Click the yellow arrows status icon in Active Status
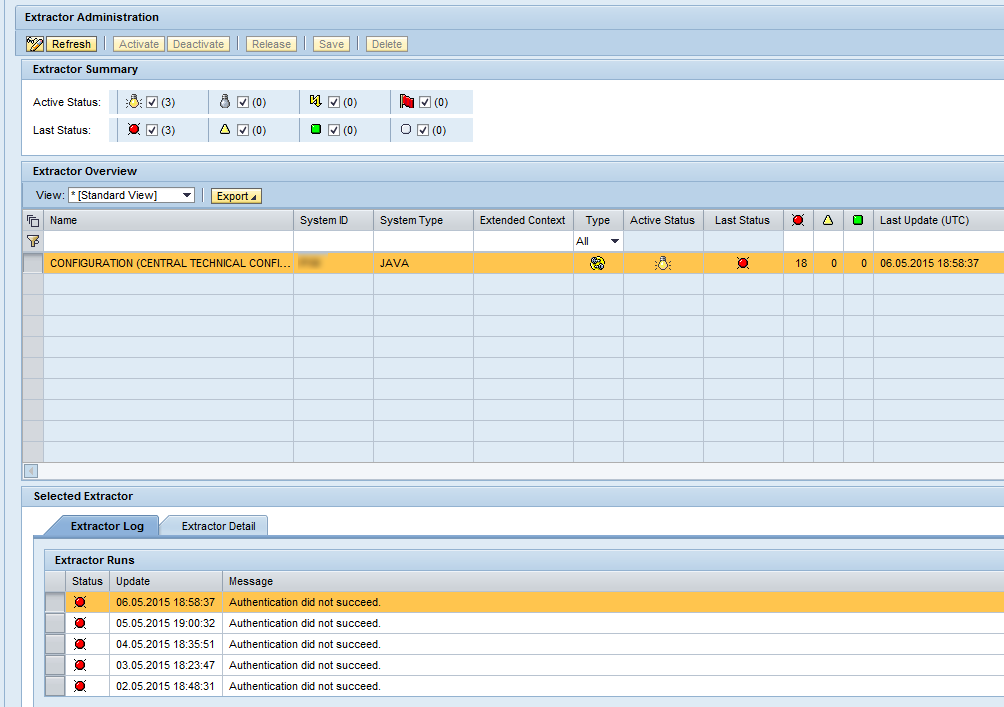This screenshot has width=1004, height=707. pyautogui.click(x=315, y=101)
